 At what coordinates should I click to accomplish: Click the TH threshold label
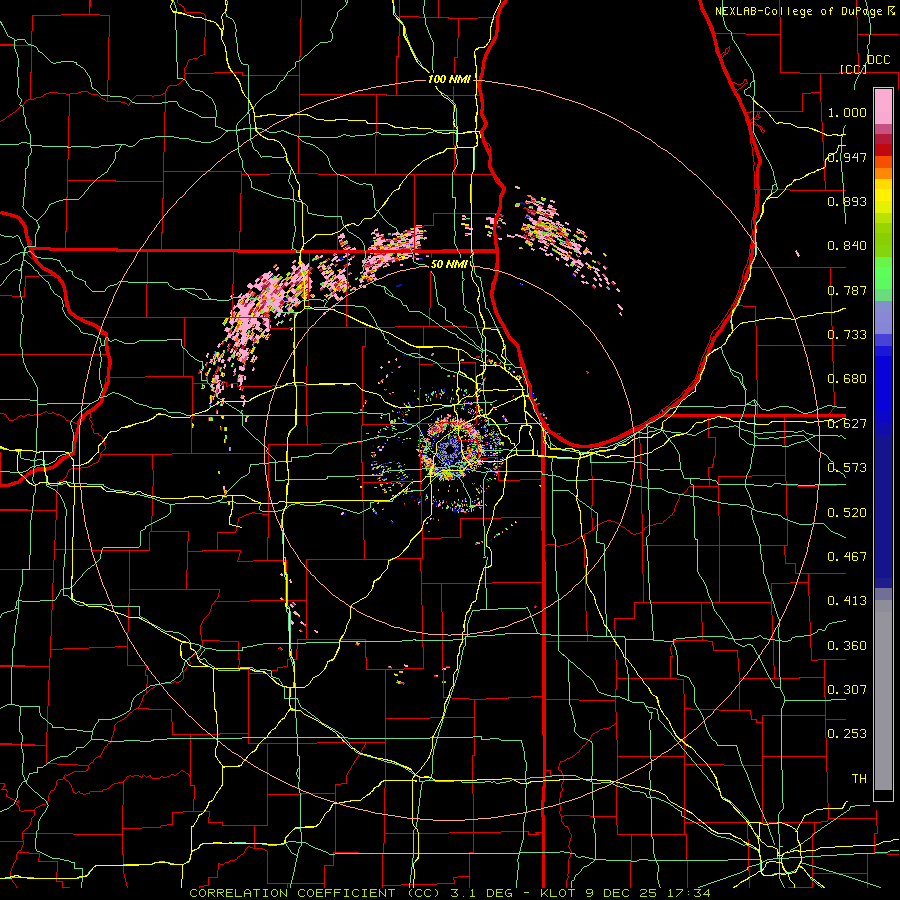(x=859, y=778)
